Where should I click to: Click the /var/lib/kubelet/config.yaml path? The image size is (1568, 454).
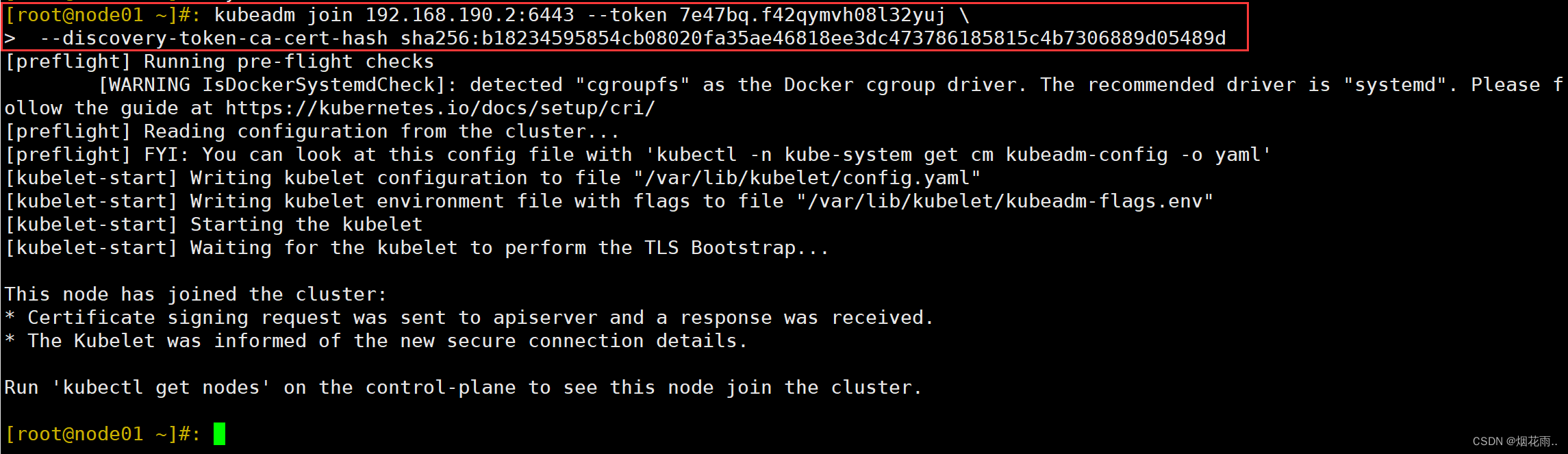(x=807, y=178)
